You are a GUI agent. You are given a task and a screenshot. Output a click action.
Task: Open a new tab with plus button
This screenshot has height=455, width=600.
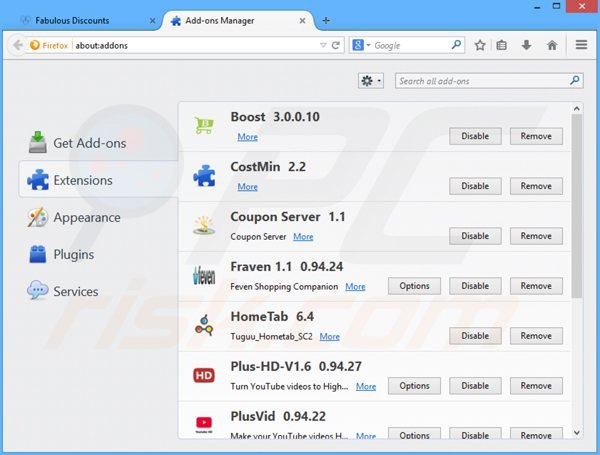point(326,20)
